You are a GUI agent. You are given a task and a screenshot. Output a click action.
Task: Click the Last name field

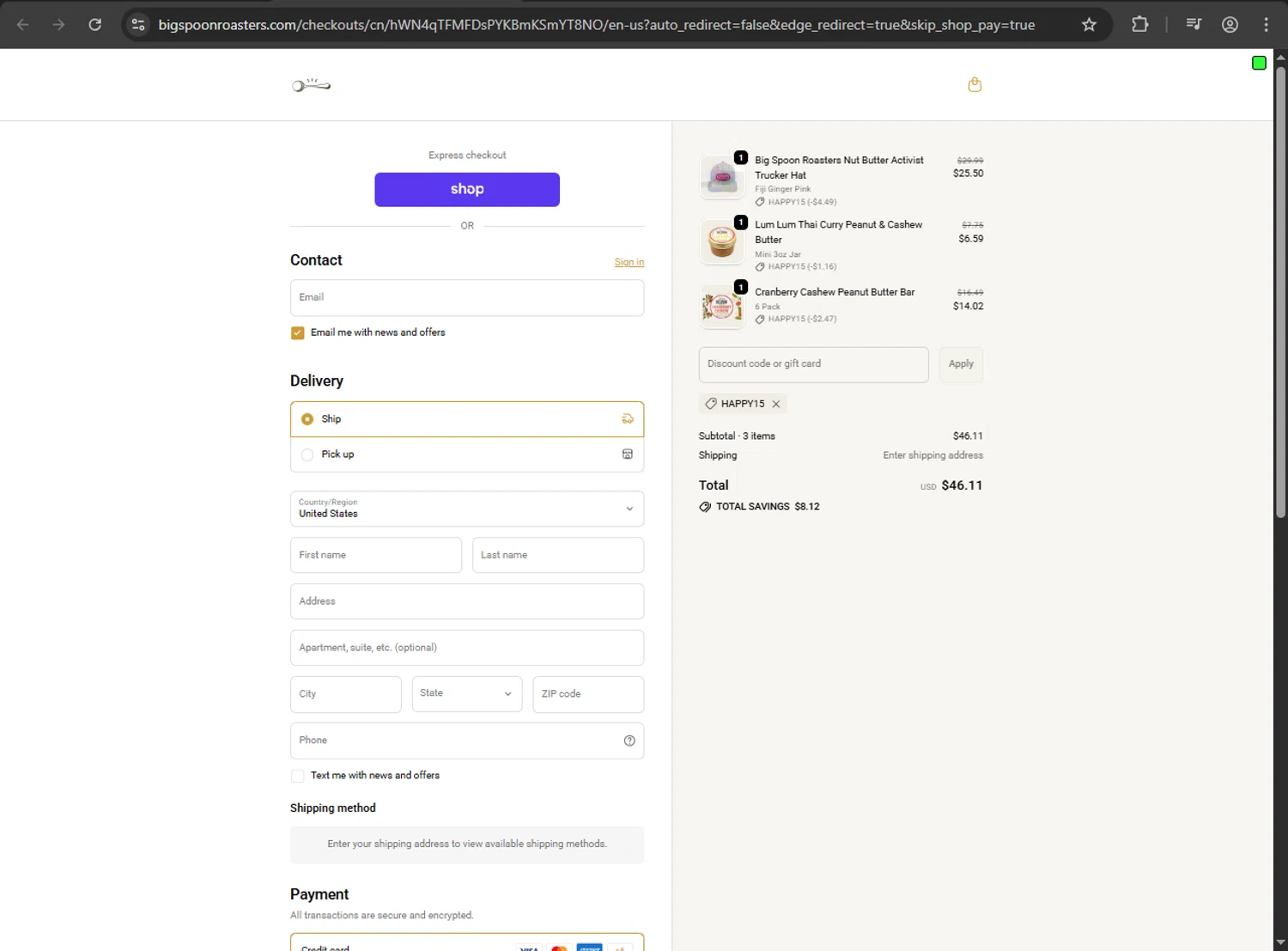[558, 555]
